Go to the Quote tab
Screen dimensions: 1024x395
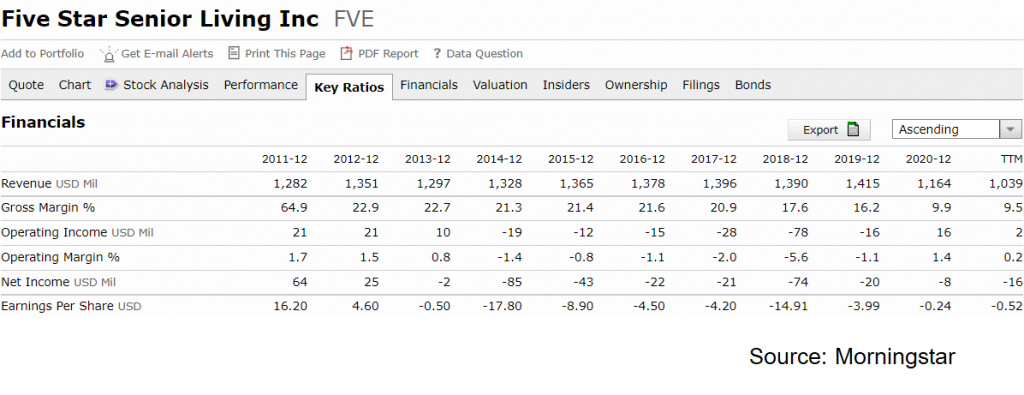click(26, 85)
